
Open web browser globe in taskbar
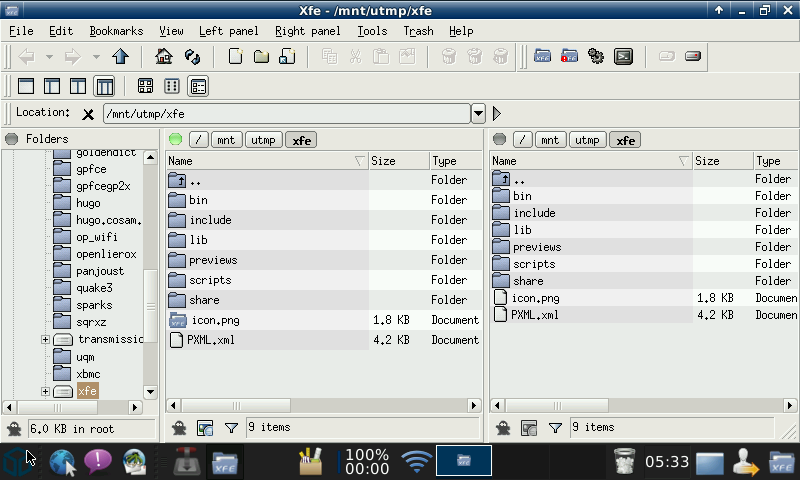[x=63, y=462]
